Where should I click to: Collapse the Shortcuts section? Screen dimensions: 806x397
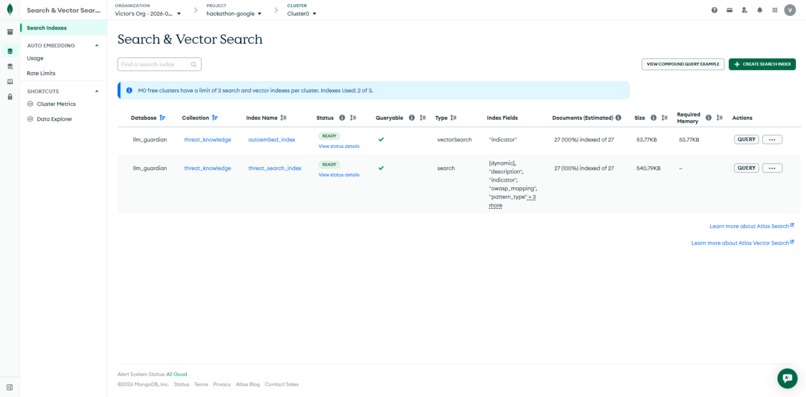pyautogui.click(x=97, y=92)
